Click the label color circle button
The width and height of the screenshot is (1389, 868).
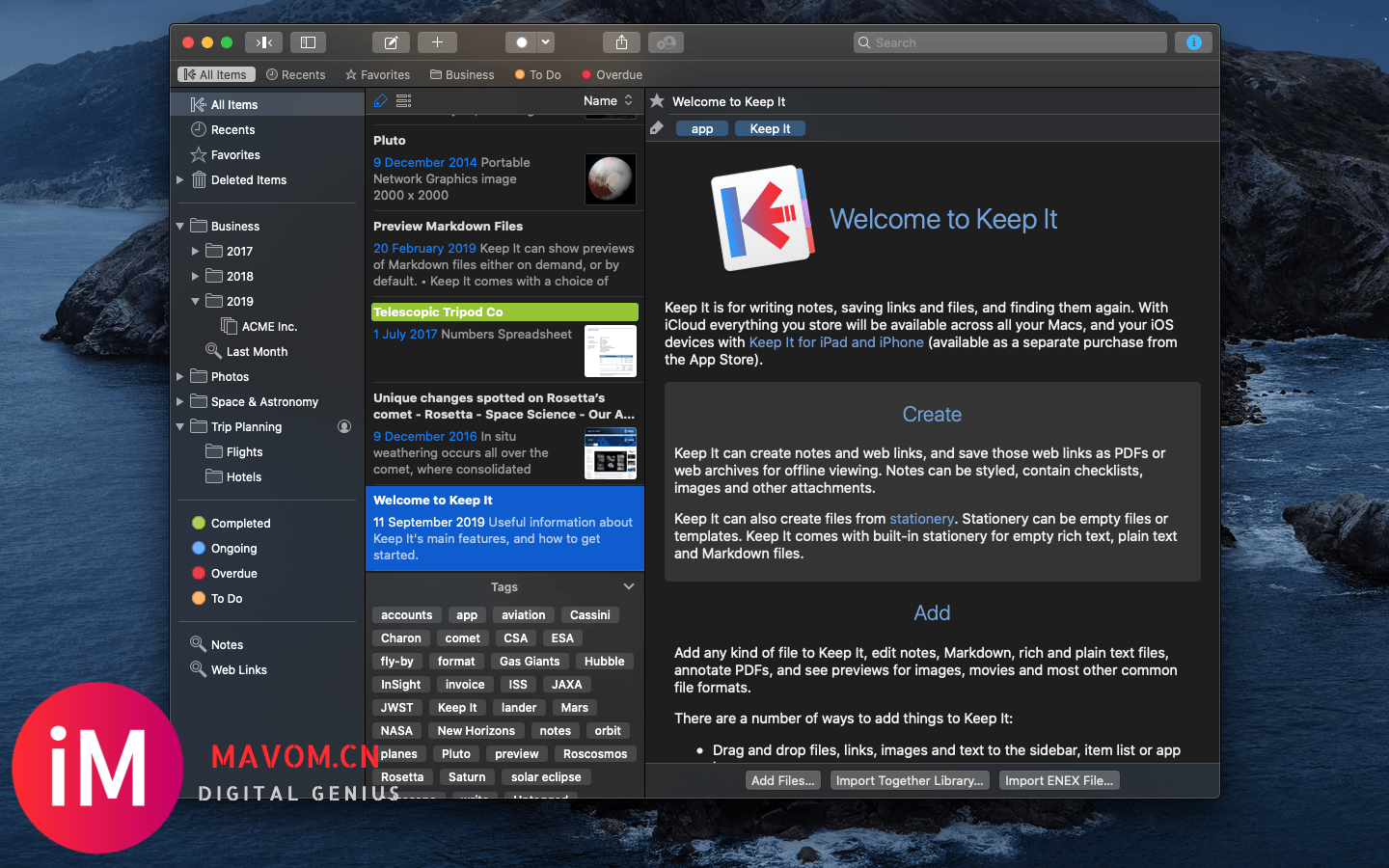click(522, 42)
